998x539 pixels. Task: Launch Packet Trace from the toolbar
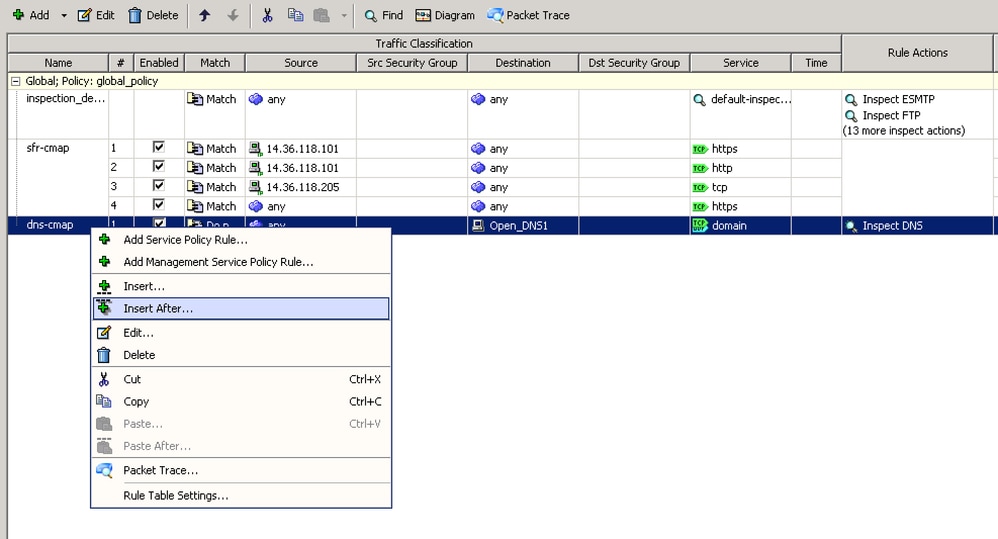528,15
